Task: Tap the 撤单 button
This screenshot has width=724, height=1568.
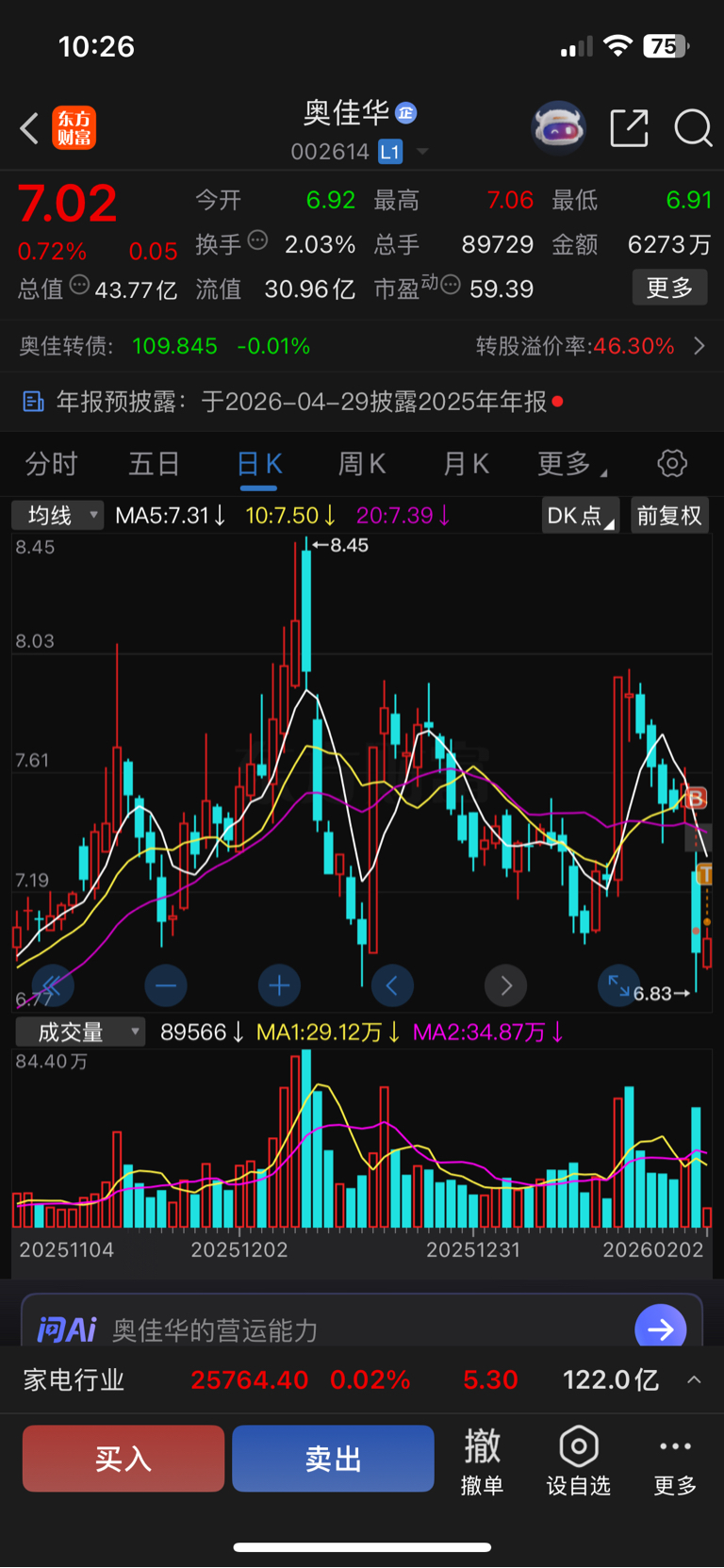Action: [482, 1461]
